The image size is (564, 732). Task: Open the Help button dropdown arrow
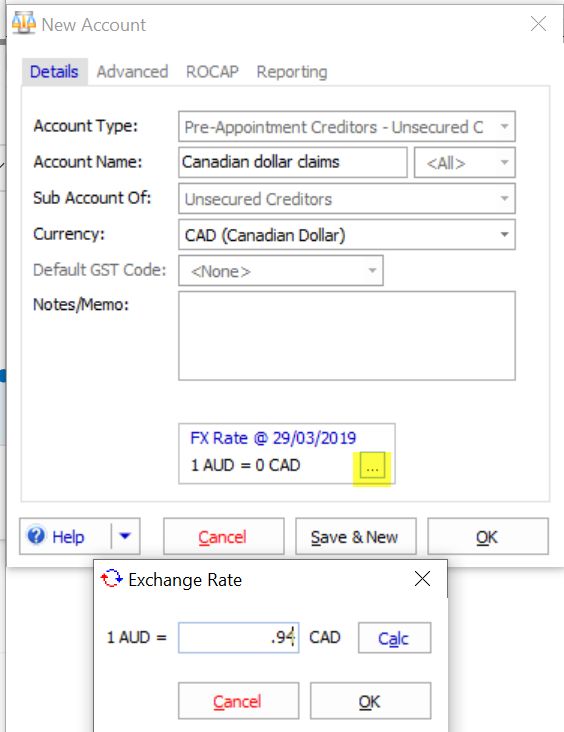(125, 536)
